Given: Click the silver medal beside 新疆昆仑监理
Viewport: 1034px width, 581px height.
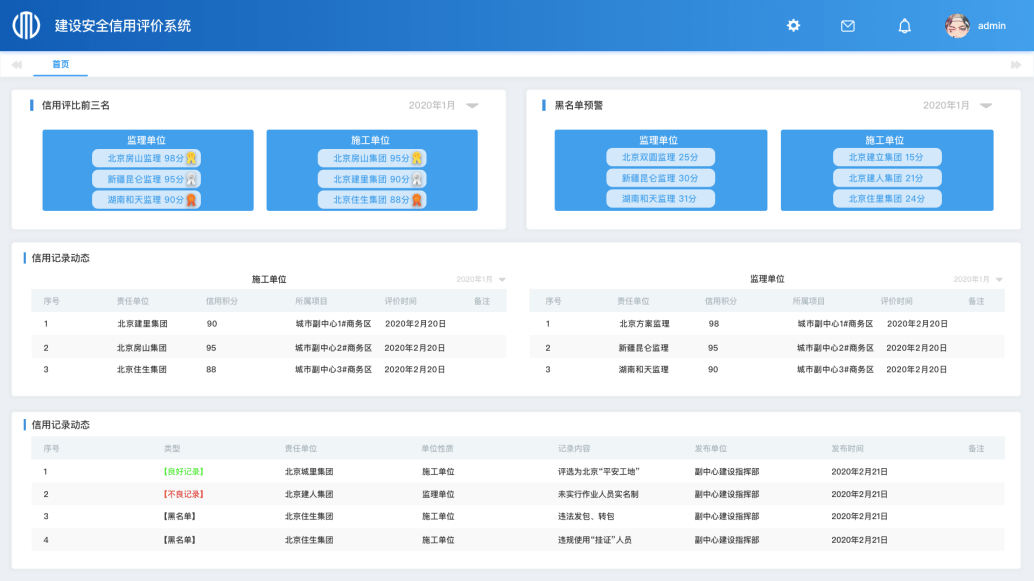Looking at the screenshot, I should pyautogui.click(x=190, y=180).
